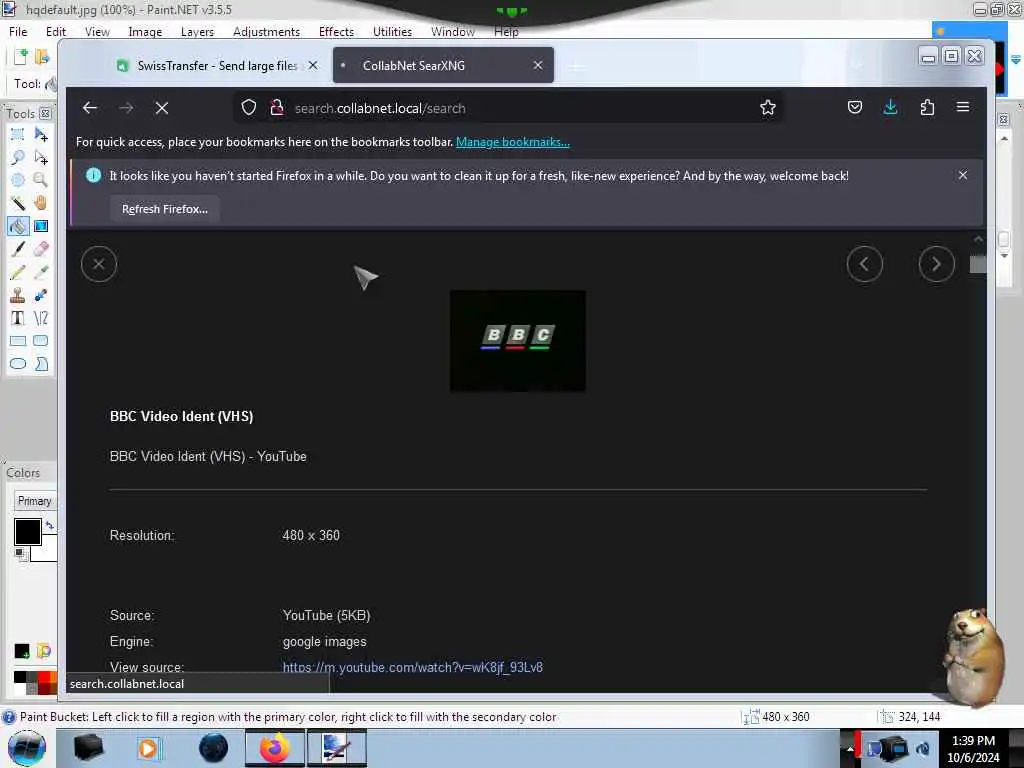Open the Firefox downloads panel

[890, 107]
